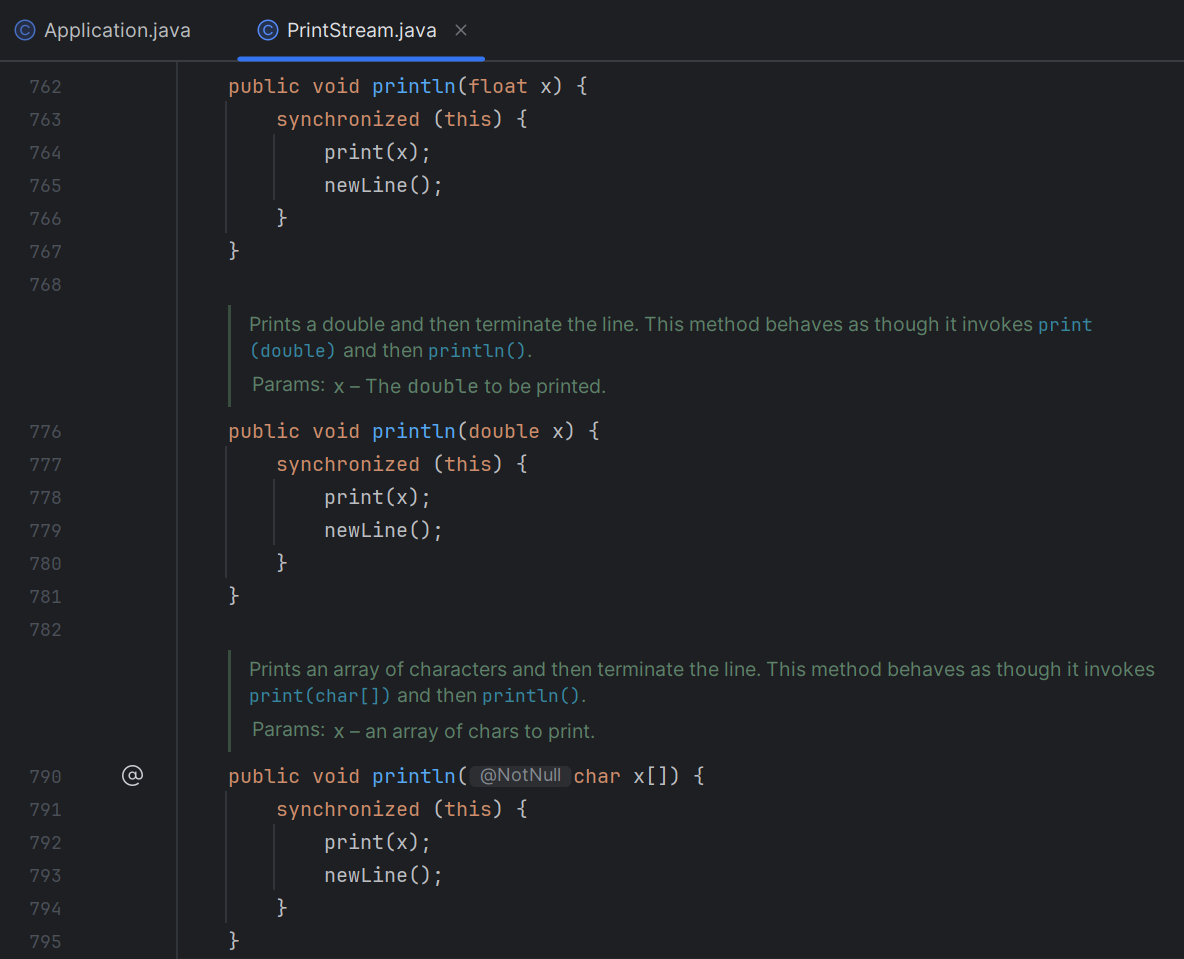Click line number 762 in the gutter

click(x=45, y=87)
